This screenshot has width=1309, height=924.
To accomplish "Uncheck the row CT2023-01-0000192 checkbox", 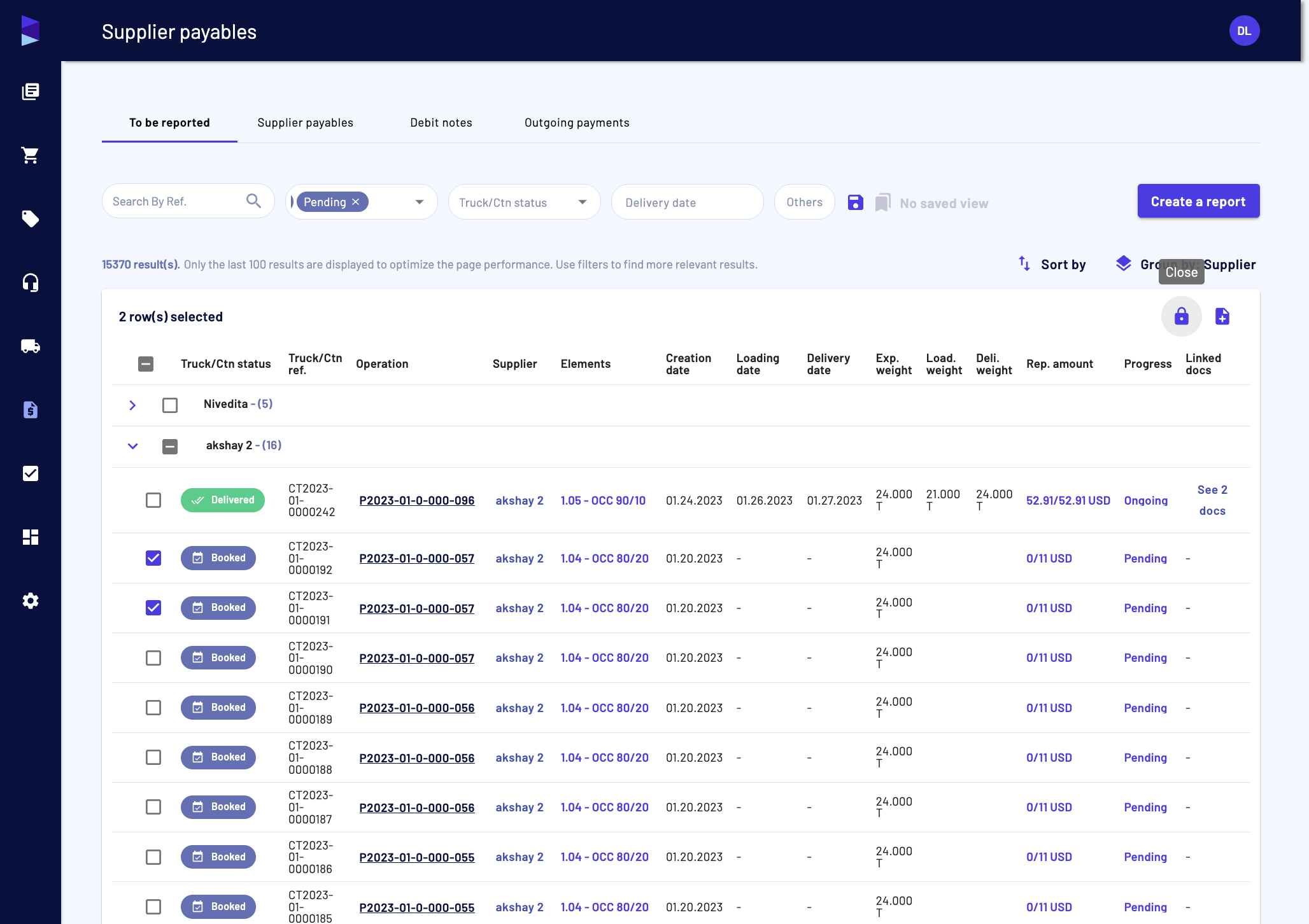I will coord(153,558).
